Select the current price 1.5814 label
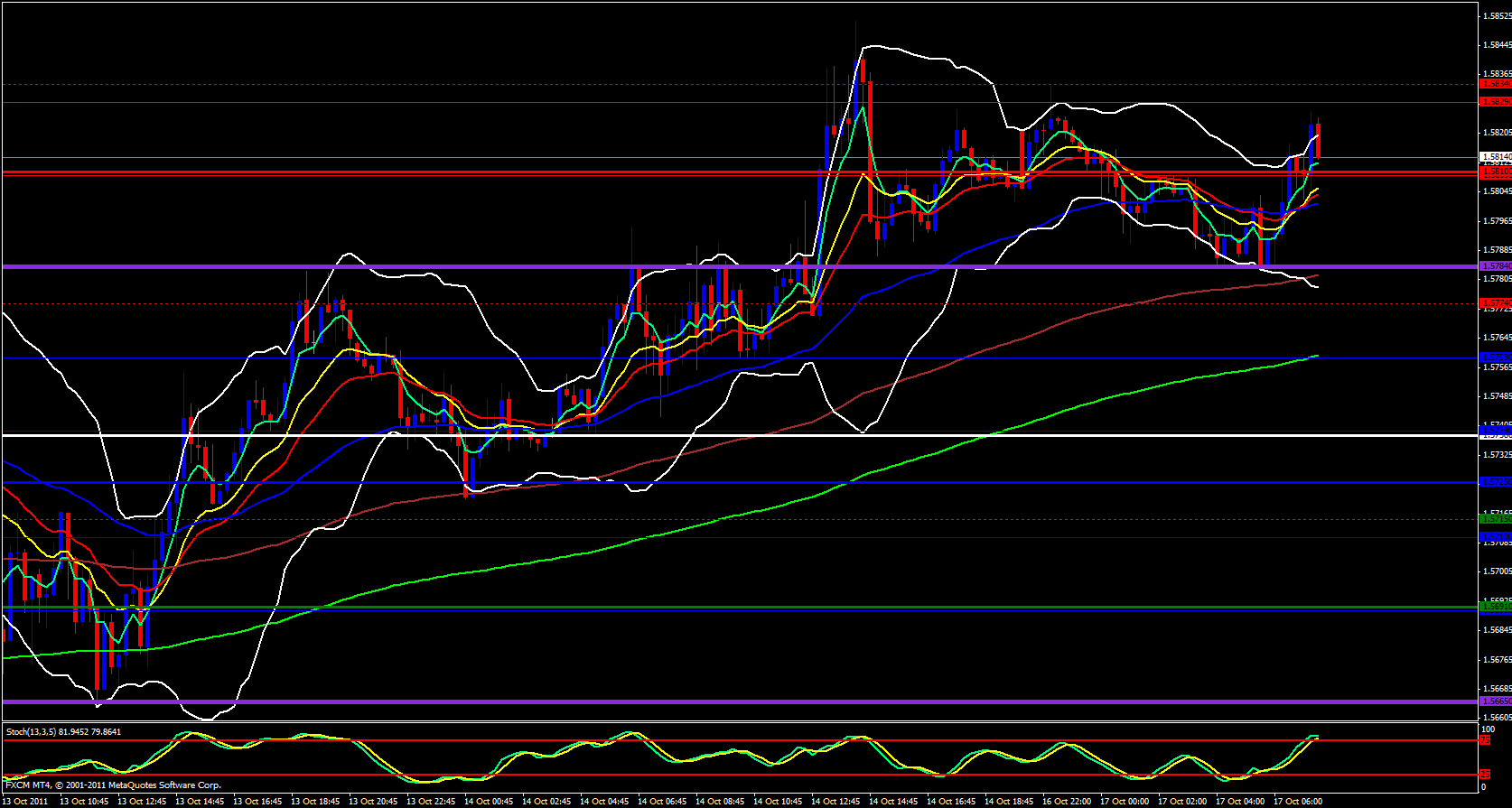The height and width of the screenshot is (808, 1512). [1495, 156]
